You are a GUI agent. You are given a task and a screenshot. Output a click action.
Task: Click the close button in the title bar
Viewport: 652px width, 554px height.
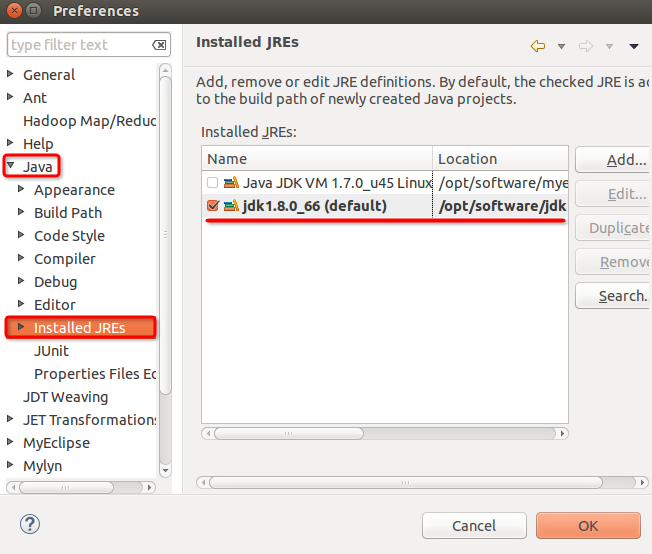pos(13,12)
